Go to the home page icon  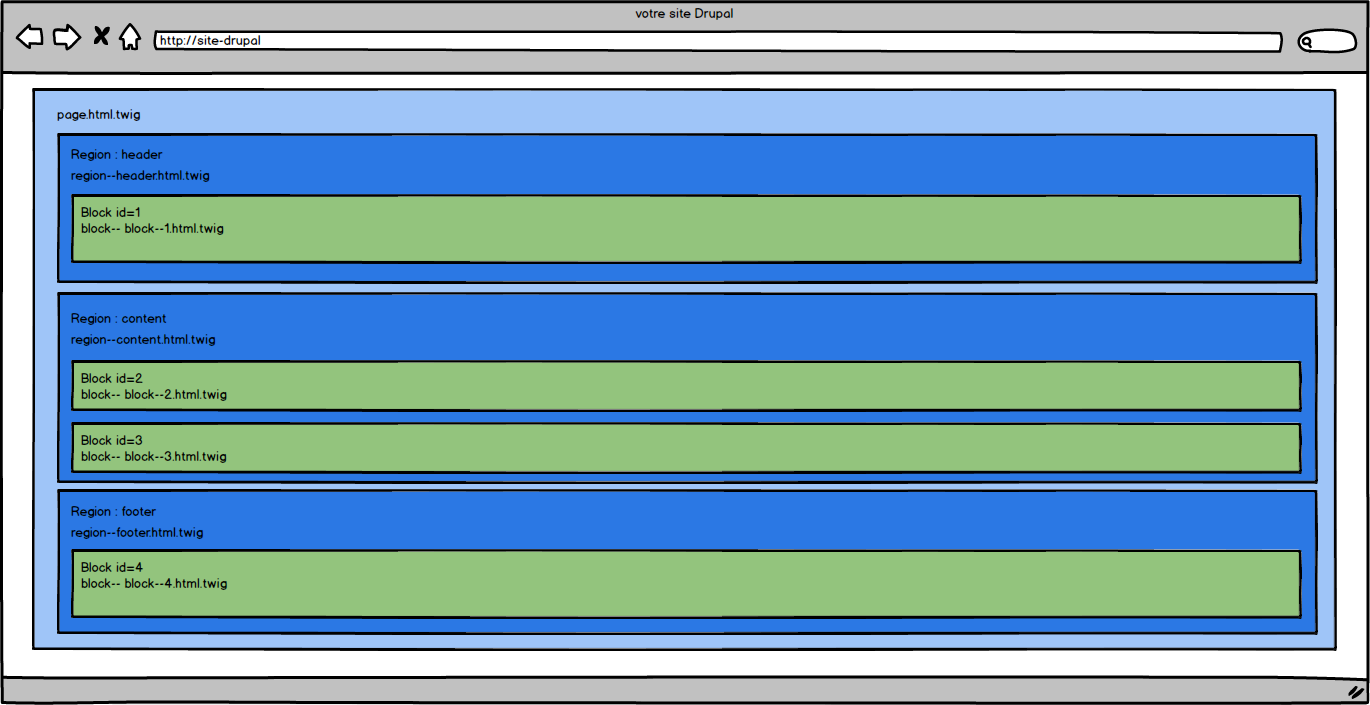click(x=129, y=38)
